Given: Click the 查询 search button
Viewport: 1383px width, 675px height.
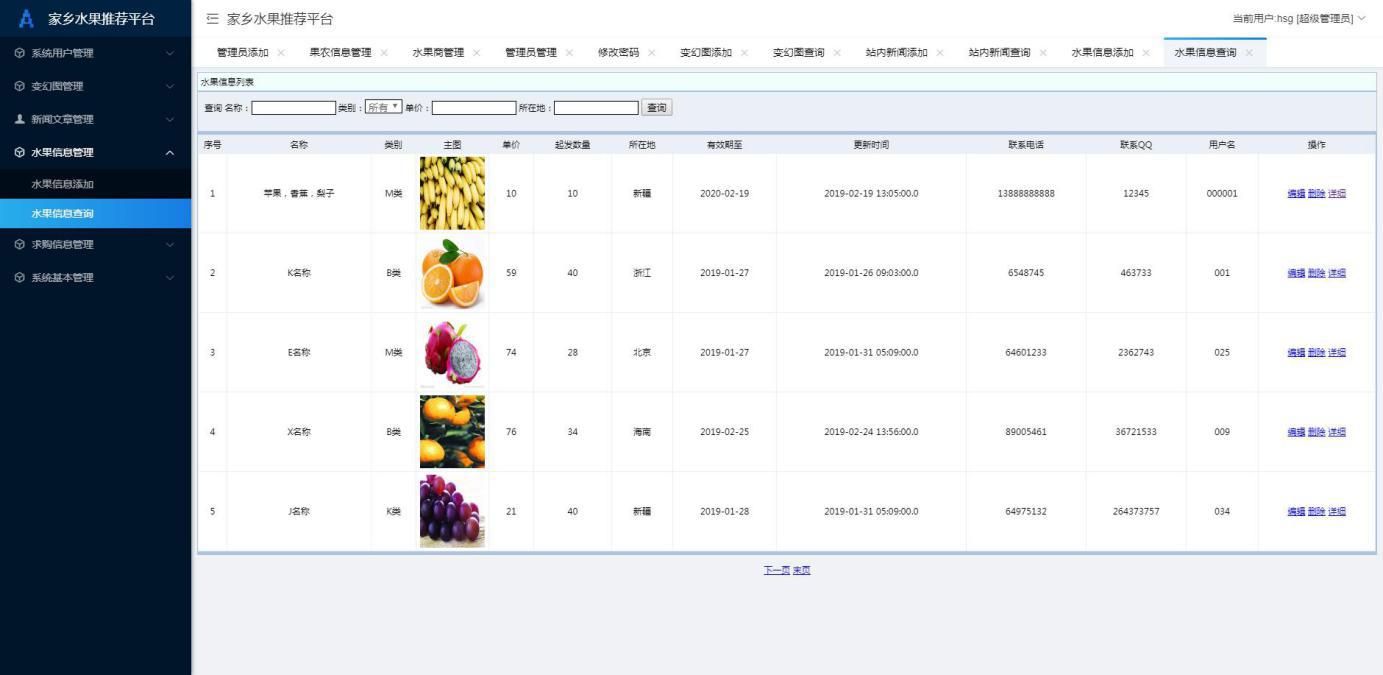Looking at the screenshot, I should pos(656,107).
